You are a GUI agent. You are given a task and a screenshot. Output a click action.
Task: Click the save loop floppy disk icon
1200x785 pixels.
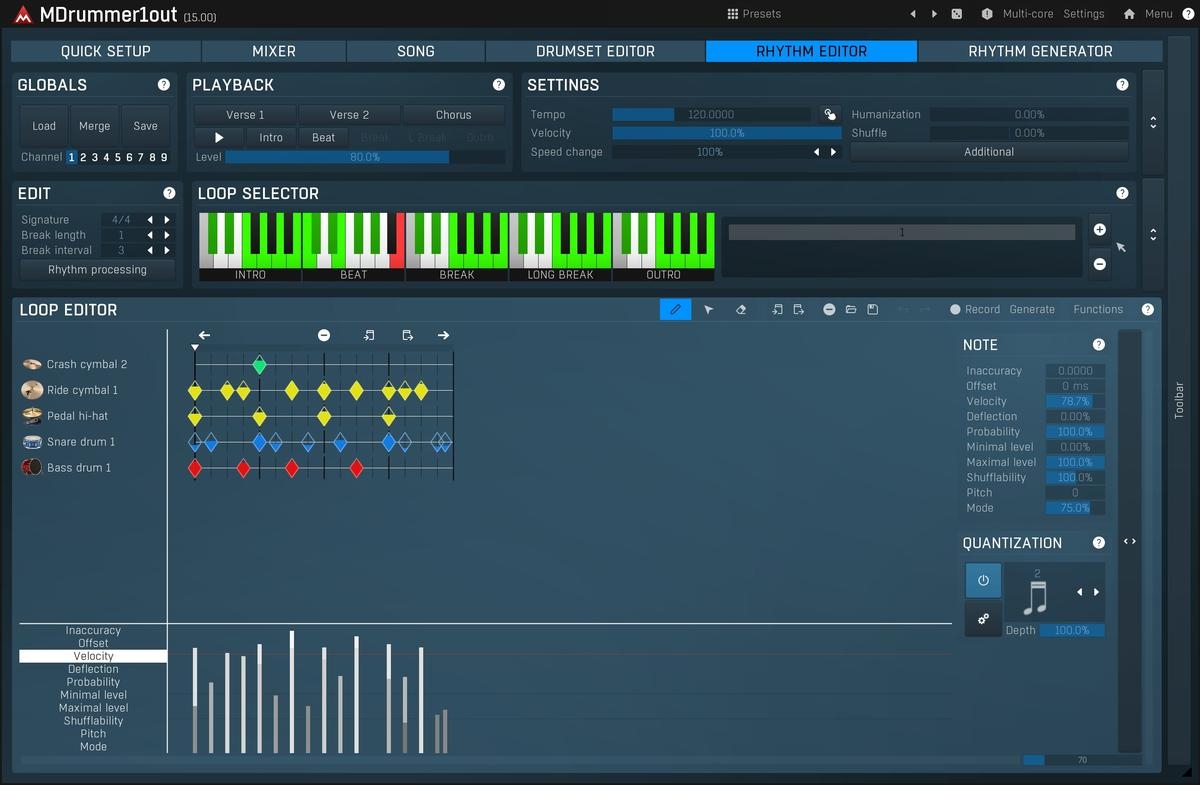click(x=873, y=310)
